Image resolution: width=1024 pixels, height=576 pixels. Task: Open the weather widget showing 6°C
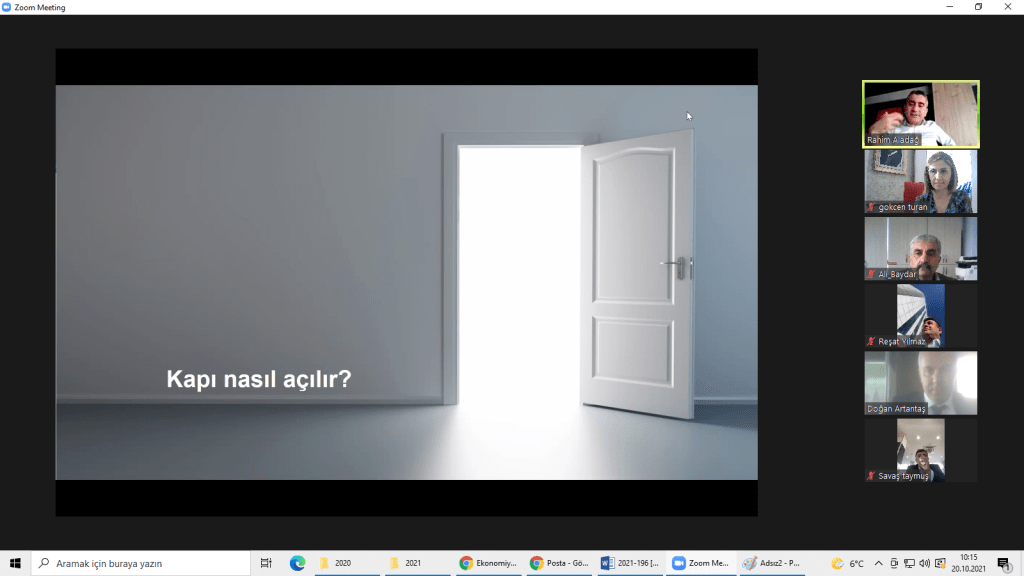847,563
